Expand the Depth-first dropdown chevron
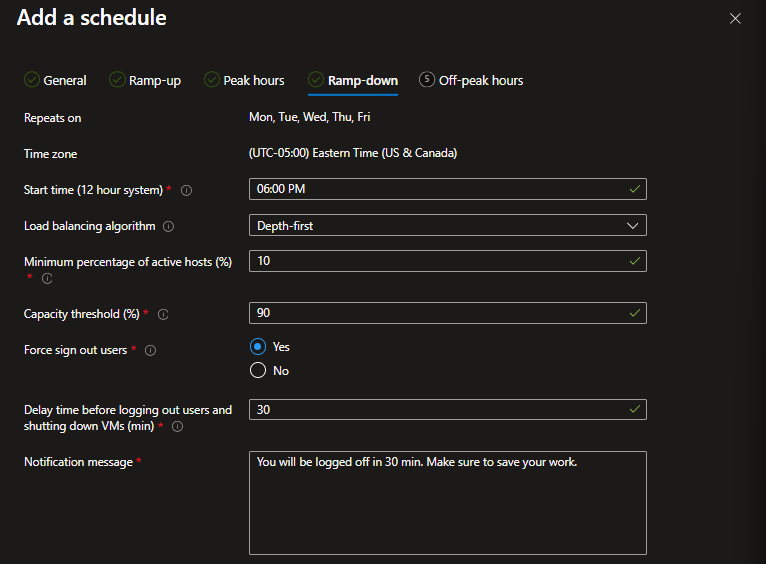 (632, 226)
